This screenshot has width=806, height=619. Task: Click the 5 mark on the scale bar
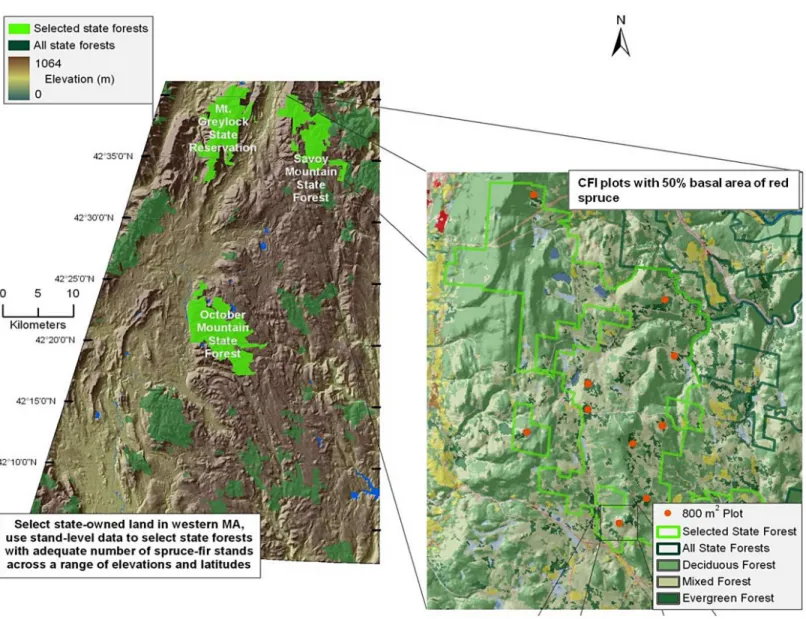tap(38, 294)
